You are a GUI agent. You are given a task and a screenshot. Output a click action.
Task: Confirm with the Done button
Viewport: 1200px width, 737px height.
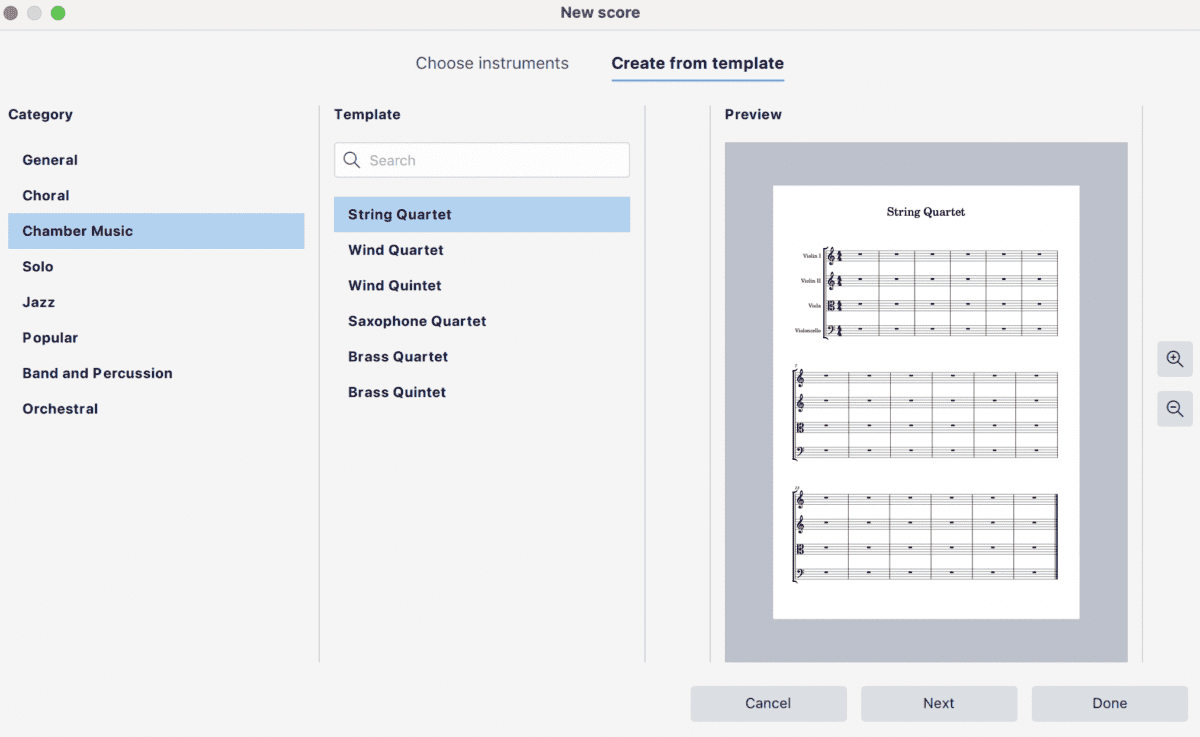(1109, 703)
